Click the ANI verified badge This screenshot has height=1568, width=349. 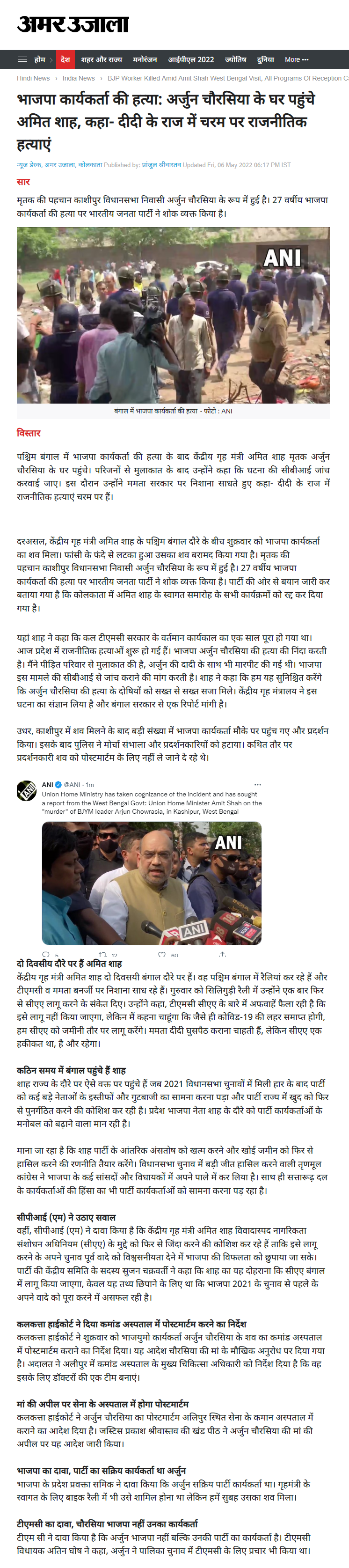pos(58,785)
